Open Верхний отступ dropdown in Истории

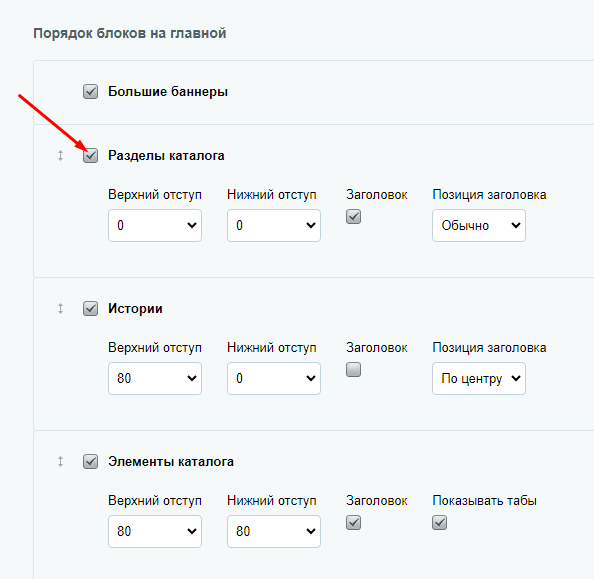click(155, 378)
